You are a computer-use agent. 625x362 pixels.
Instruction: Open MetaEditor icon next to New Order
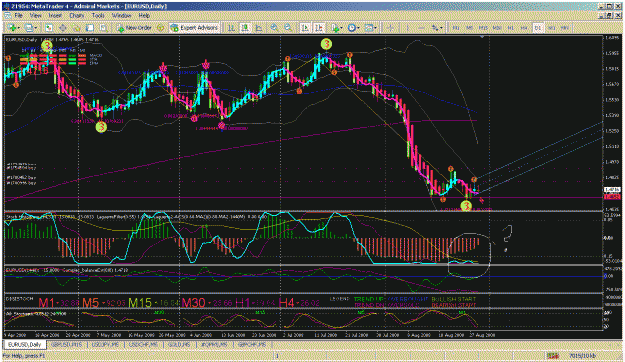click(x=160, y=28)
